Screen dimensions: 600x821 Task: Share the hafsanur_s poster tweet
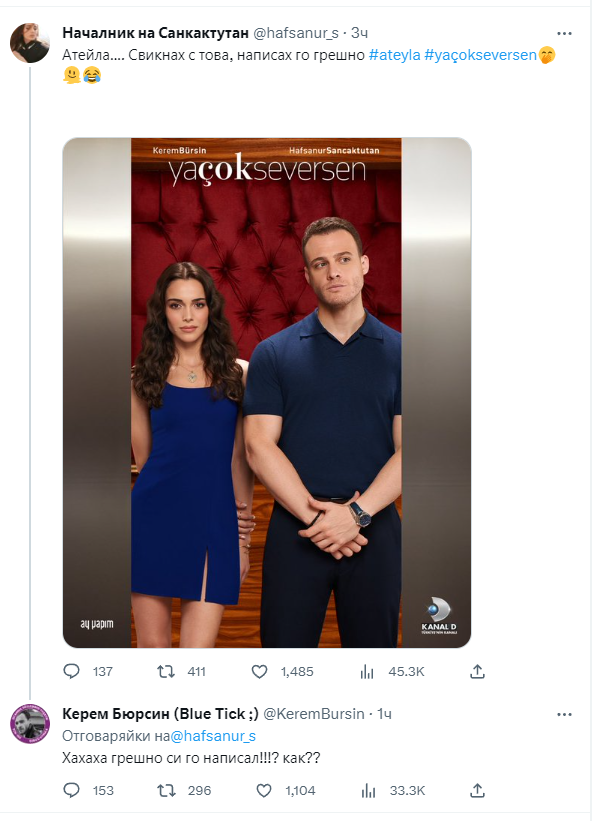[x=478, y=671]
